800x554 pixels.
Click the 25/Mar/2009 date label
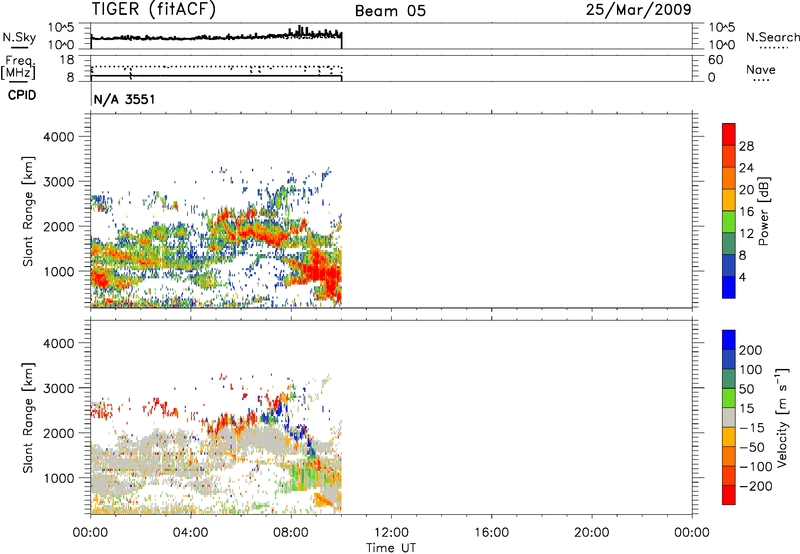(x=638, y=10)
